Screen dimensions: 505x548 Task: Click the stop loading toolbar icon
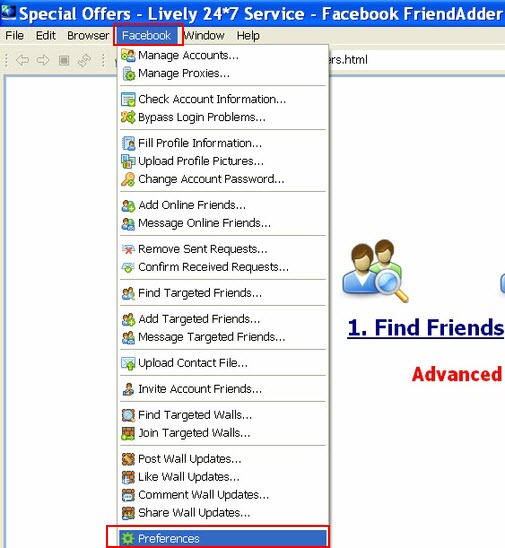(x=64, y=60)
